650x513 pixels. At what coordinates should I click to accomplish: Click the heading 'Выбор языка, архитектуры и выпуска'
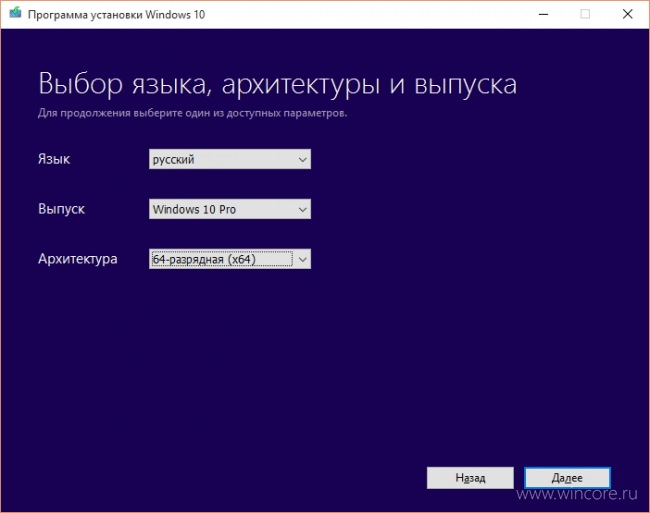coord(277,85)
